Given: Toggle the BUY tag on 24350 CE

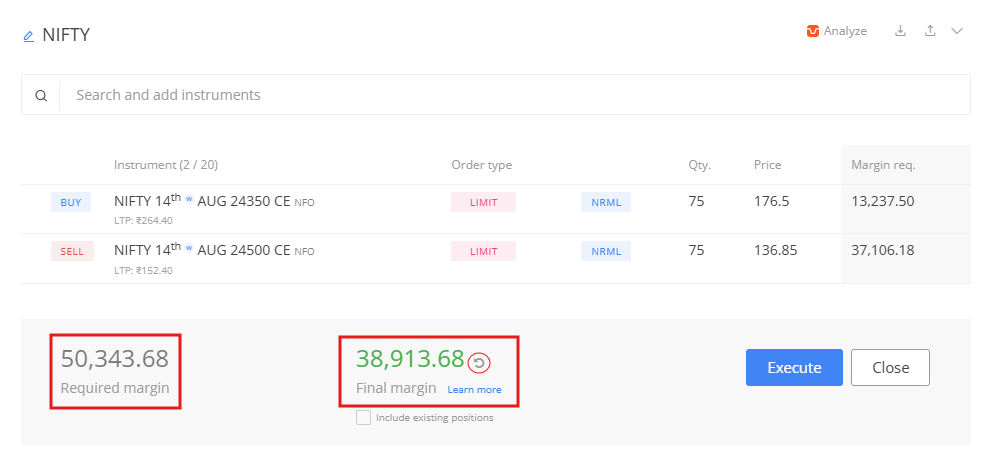Looking at the screenshot, I should click(x=71, y=202).
